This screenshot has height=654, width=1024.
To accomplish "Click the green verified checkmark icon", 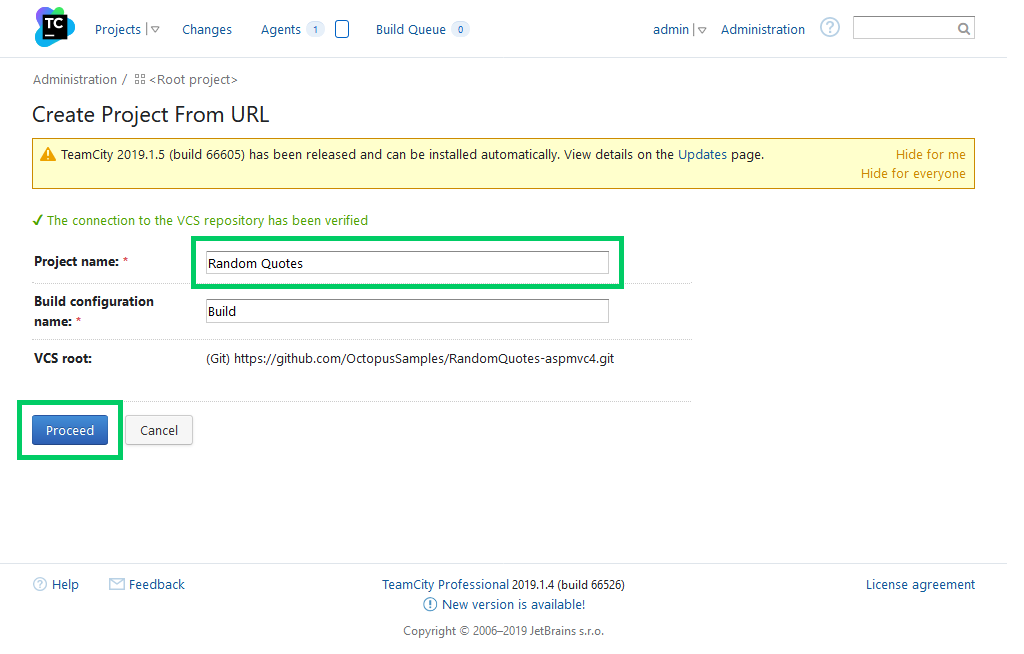I will click(x=38, y=220).
